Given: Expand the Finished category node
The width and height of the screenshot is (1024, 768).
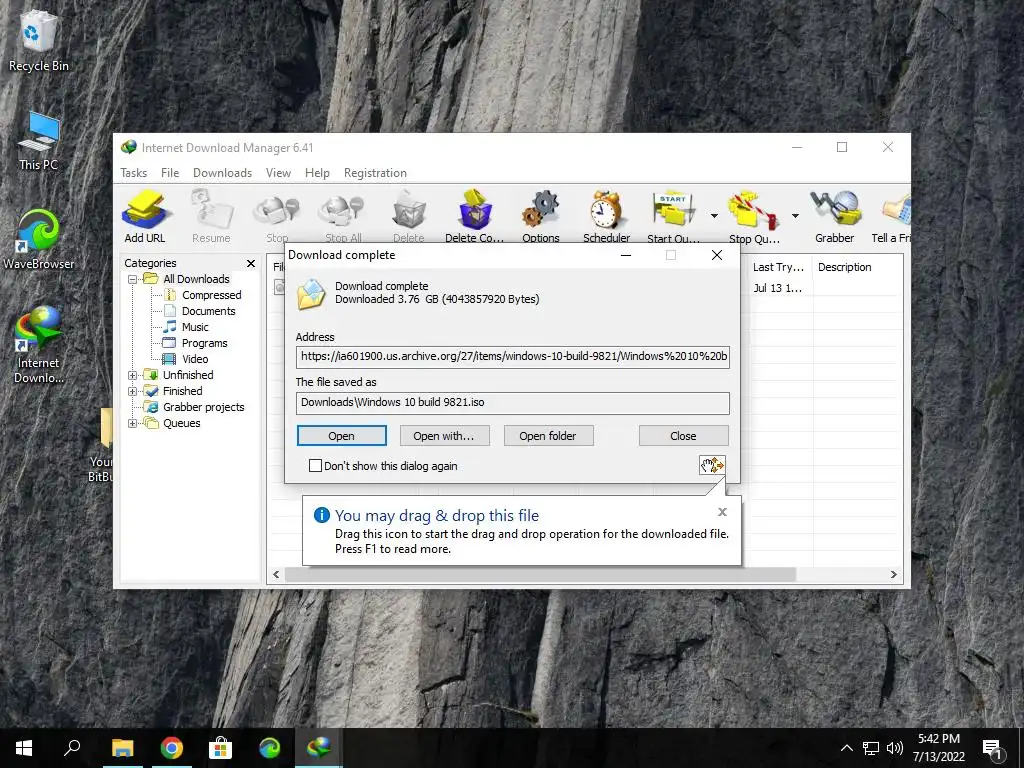Looking at the screenshot, I should [x=133, y=391].
